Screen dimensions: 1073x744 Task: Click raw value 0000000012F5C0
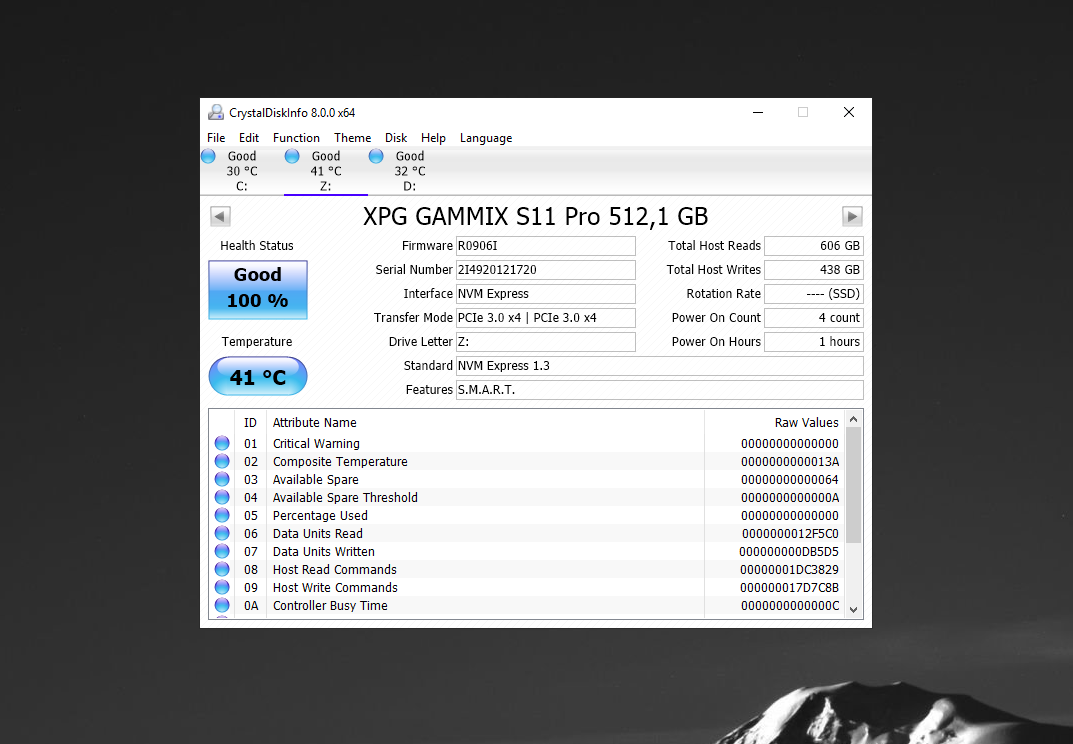(790, 533)
